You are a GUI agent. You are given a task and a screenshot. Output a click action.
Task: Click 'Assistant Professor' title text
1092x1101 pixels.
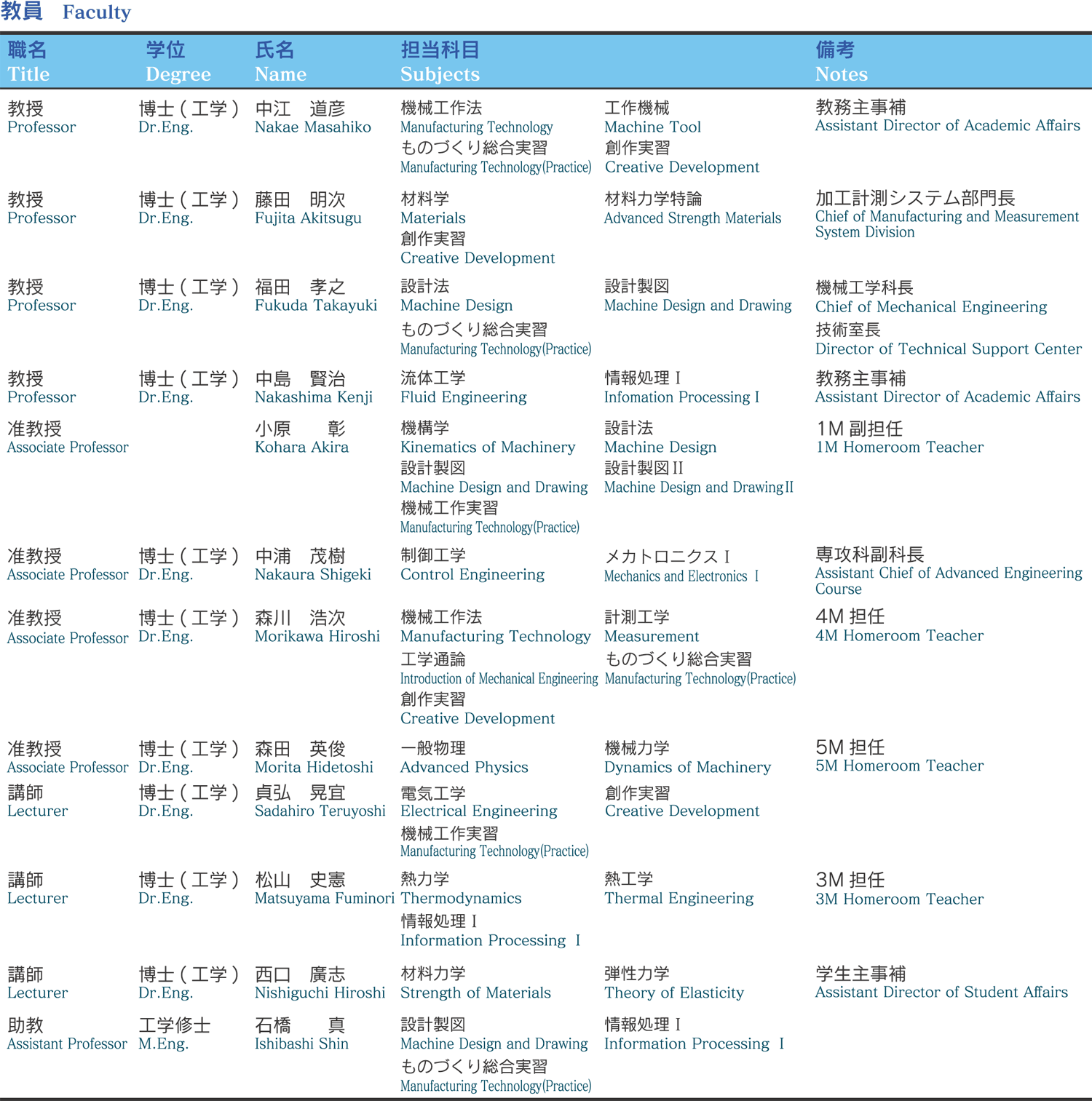(x=67, y=1044)
